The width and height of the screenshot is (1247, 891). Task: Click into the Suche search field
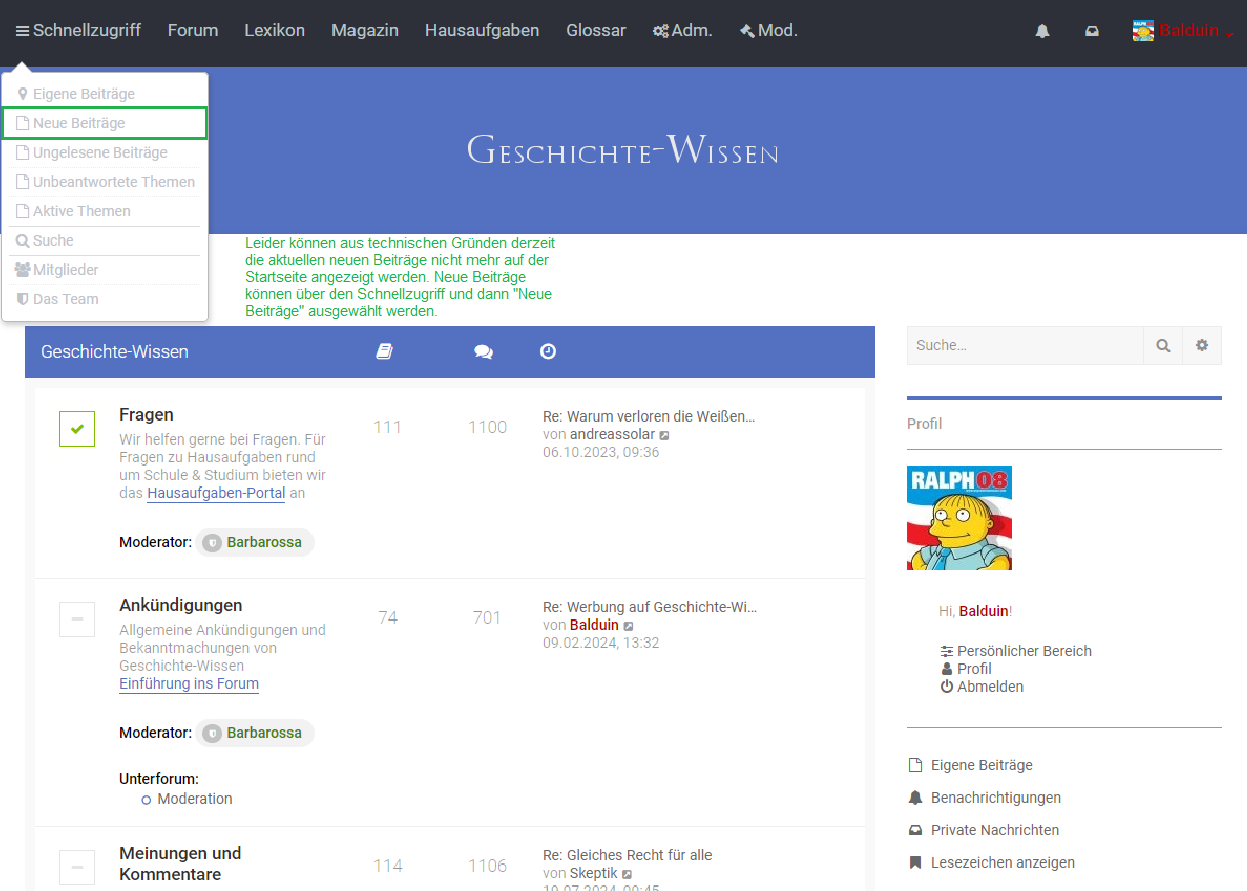click(1024, 345)
